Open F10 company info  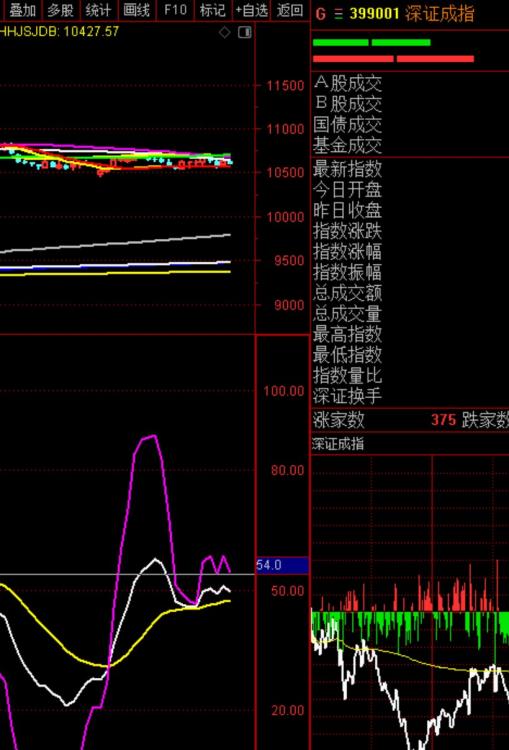[175, 10]
